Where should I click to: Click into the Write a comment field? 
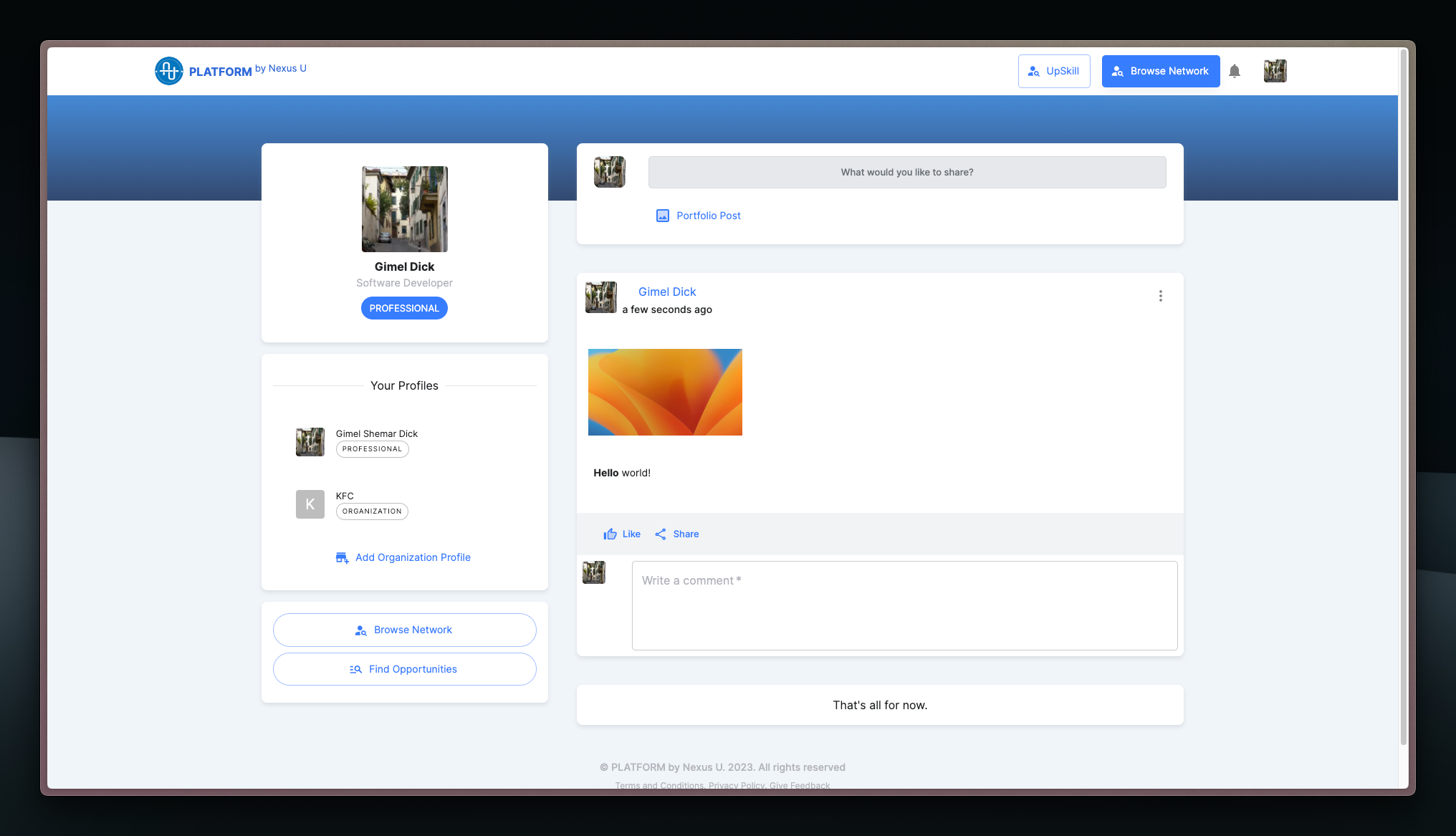(904, 605)
